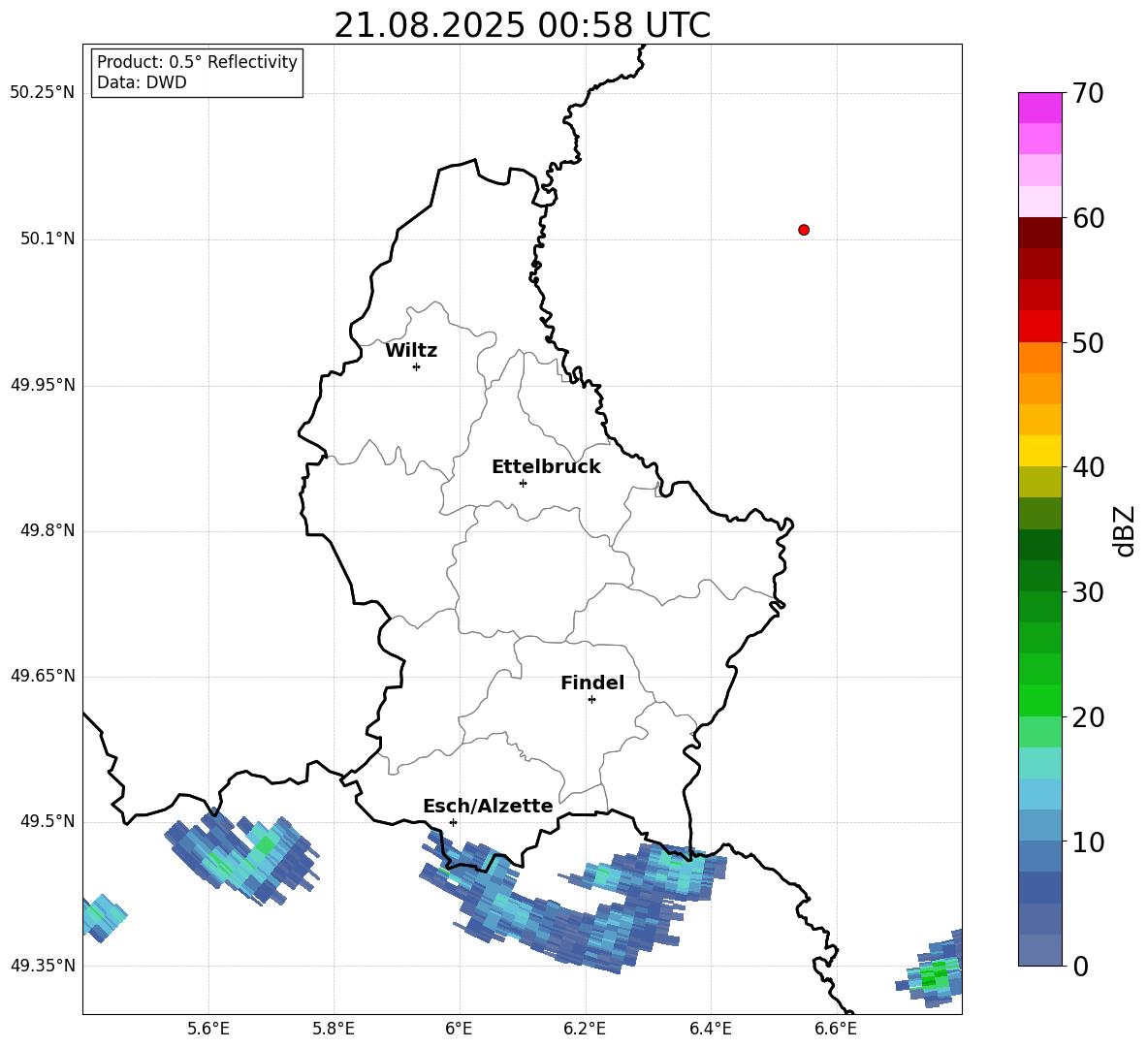Click the Findel station cross marker
This screenshot has width=1148, height=1048.
click(x=591, y=700)
